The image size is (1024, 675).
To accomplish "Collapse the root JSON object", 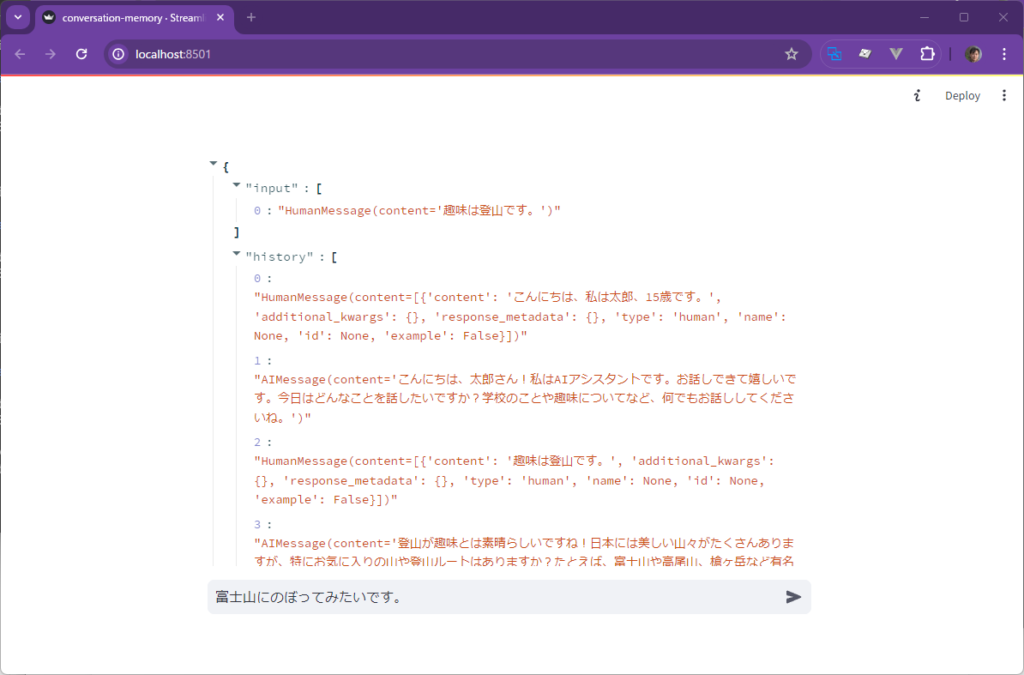I will [213, 163].
